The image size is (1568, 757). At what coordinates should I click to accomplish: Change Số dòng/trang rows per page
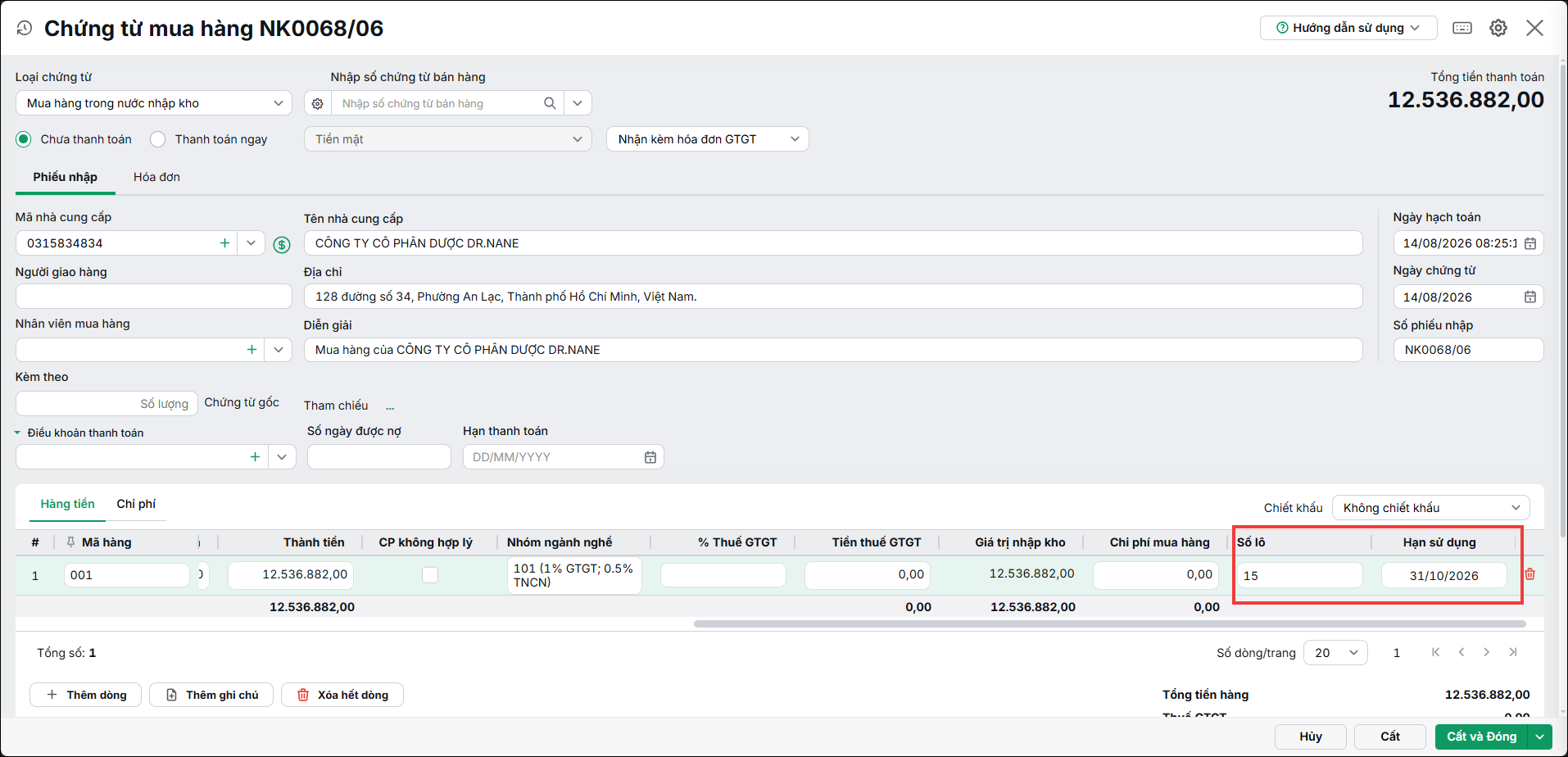coord(1335,653)
